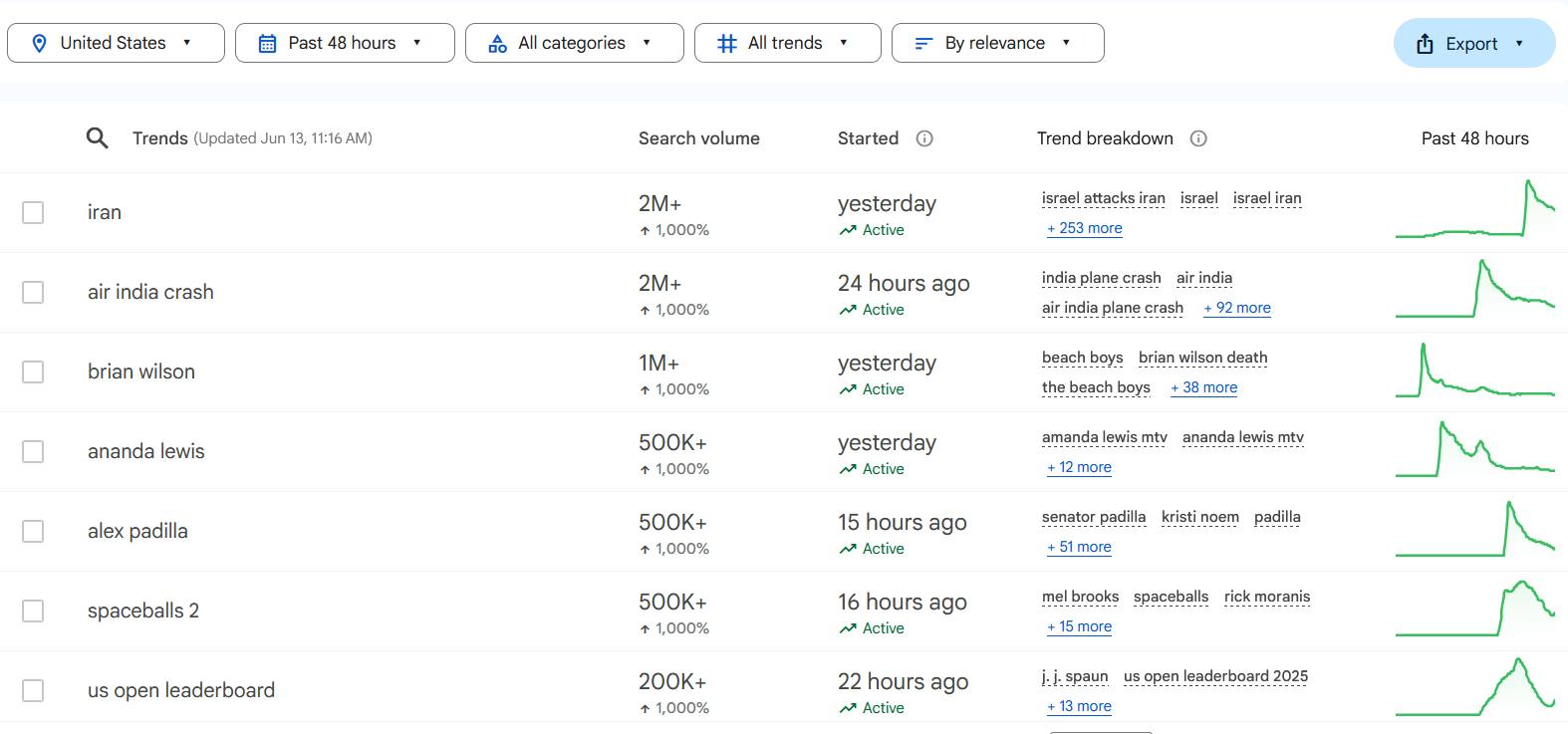1568x734 pixels.
Task: Open the air india crash trend title
Action: 150,292
